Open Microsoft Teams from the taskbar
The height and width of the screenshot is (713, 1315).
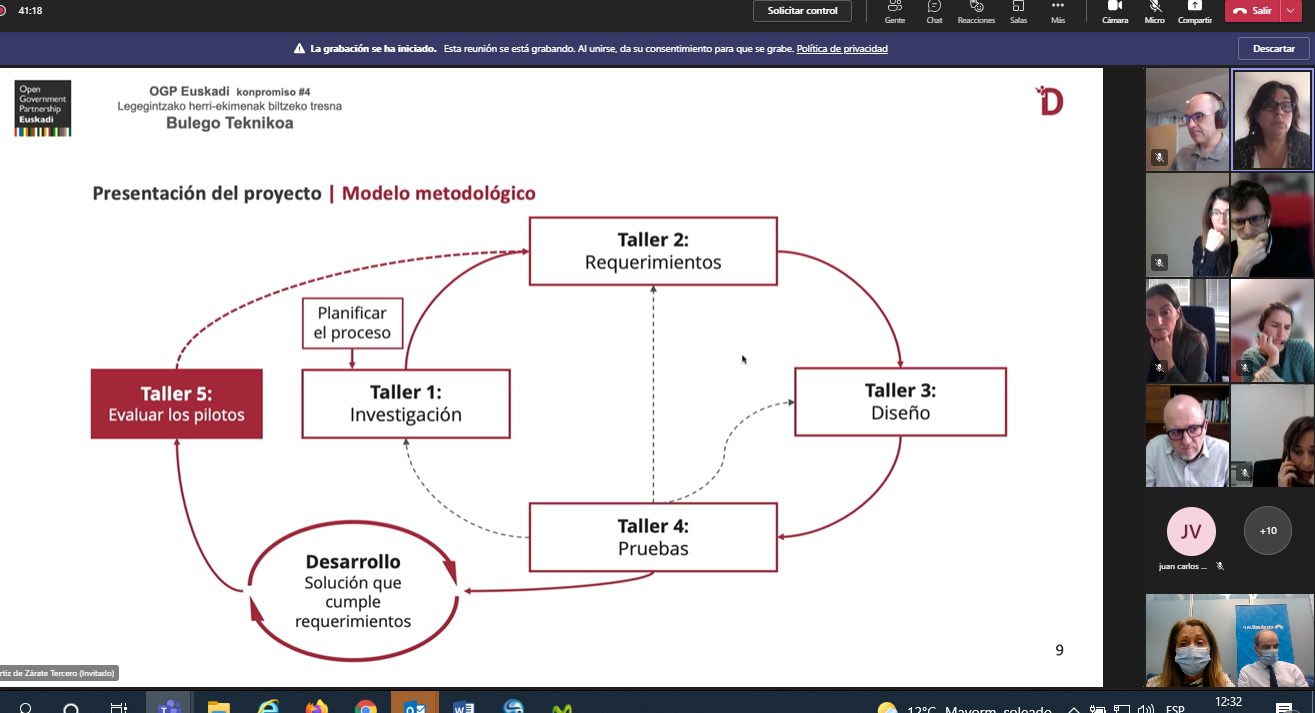[x=167, y=706]
